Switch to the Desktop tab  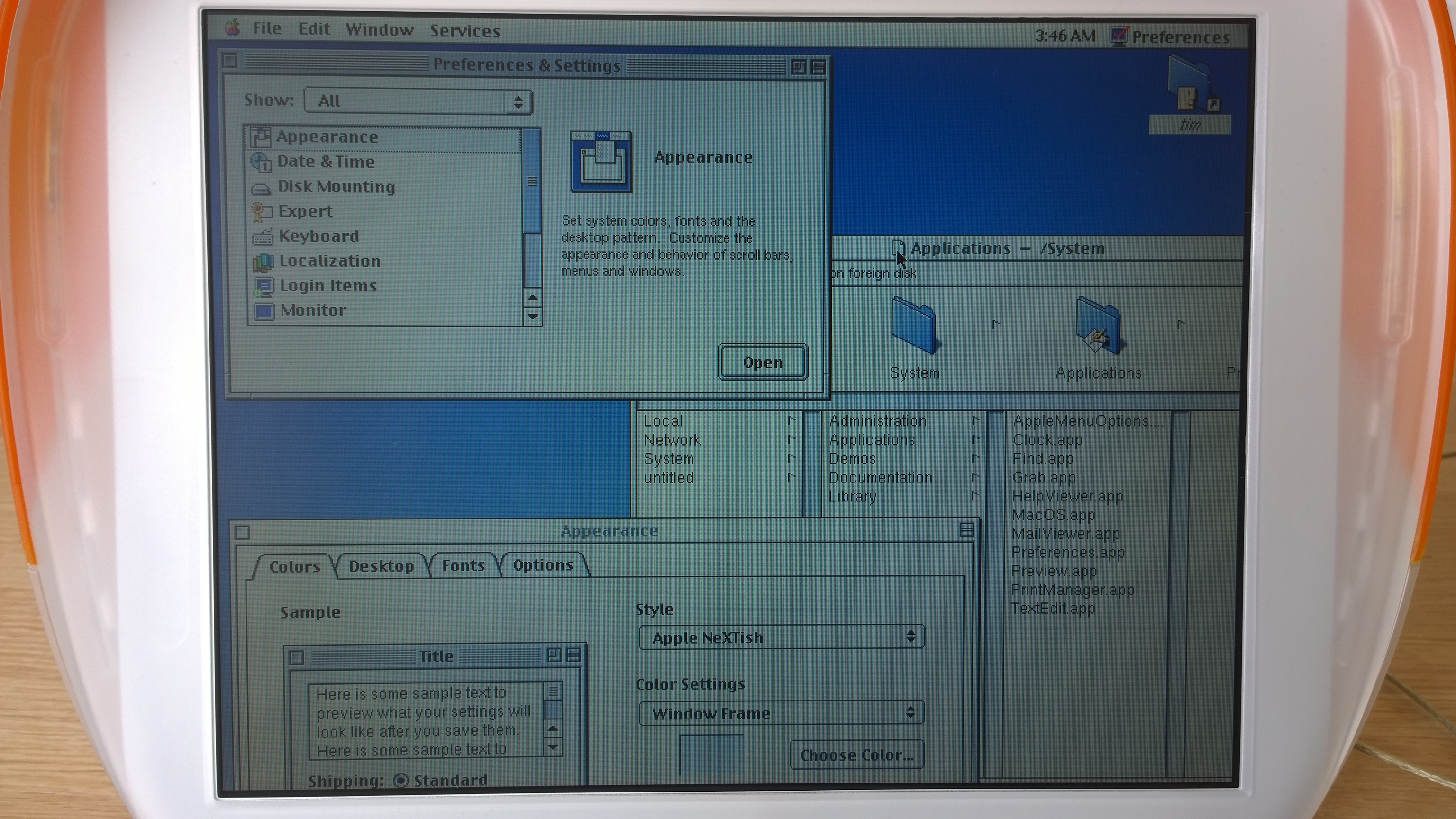click(381, 566)
